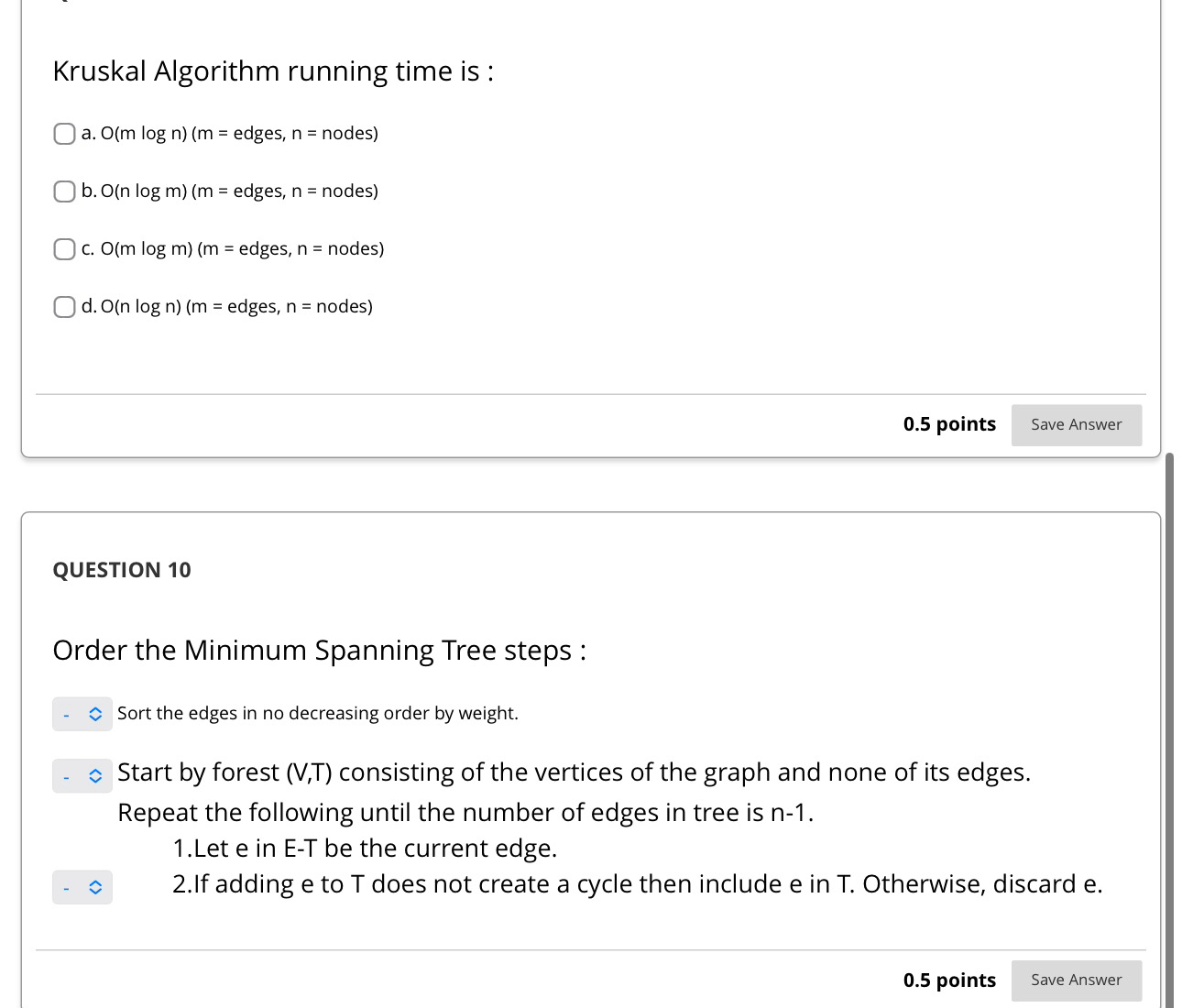Click the dash placeholder in the first order selector
The width and height of the screenshot is (1182, 1008).
tap(65, 713)
